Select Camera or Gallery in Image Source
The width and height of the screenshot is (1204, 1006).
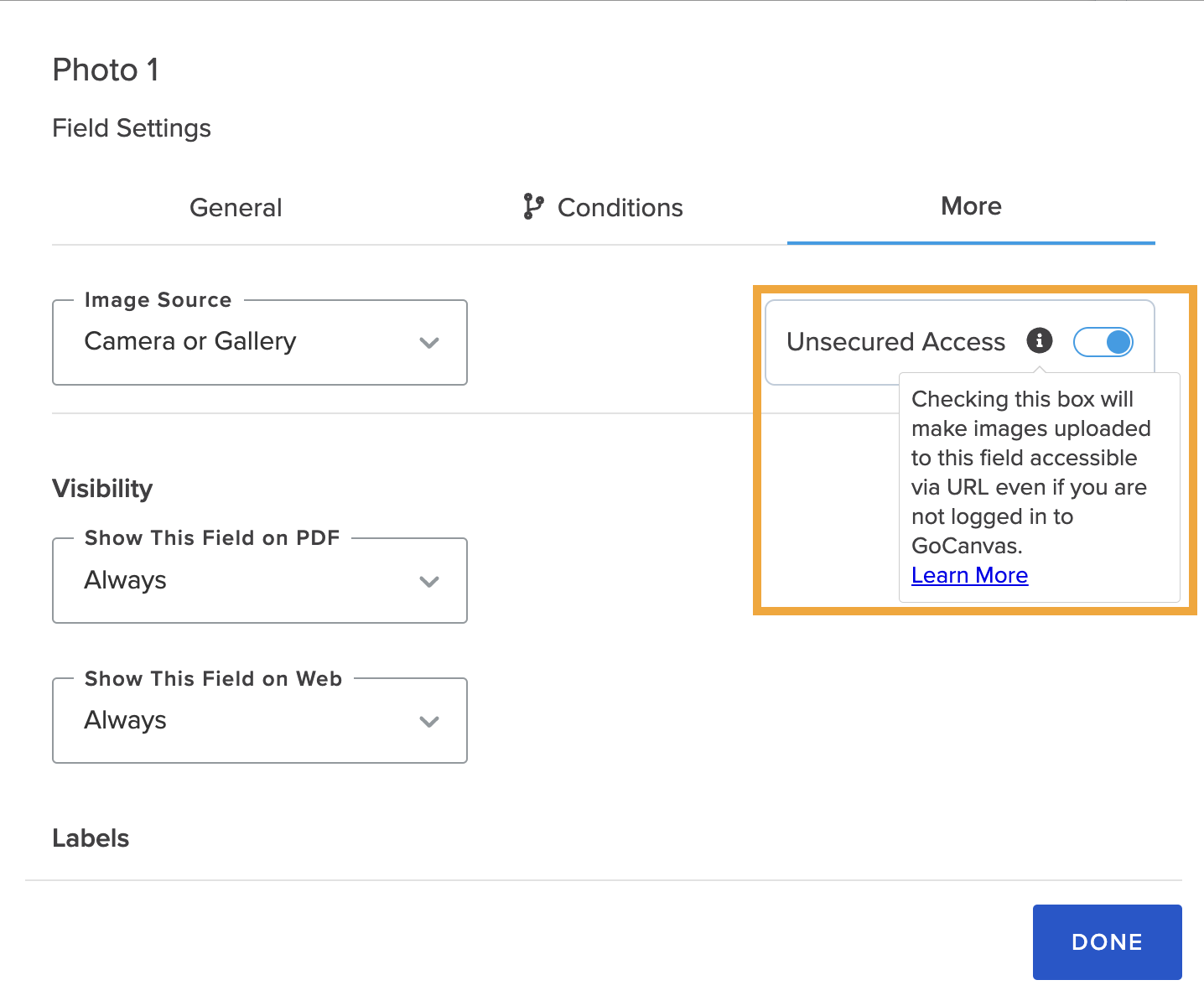click(x=189, y=341)
